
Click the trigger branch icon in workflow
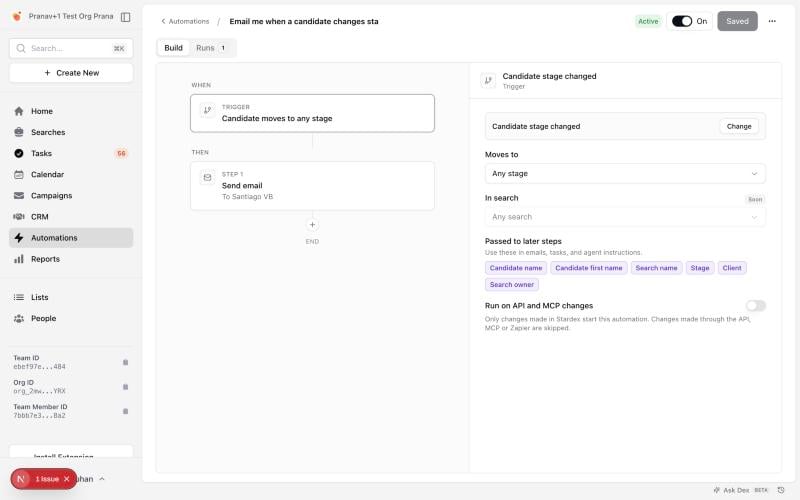tap(207, 110)
